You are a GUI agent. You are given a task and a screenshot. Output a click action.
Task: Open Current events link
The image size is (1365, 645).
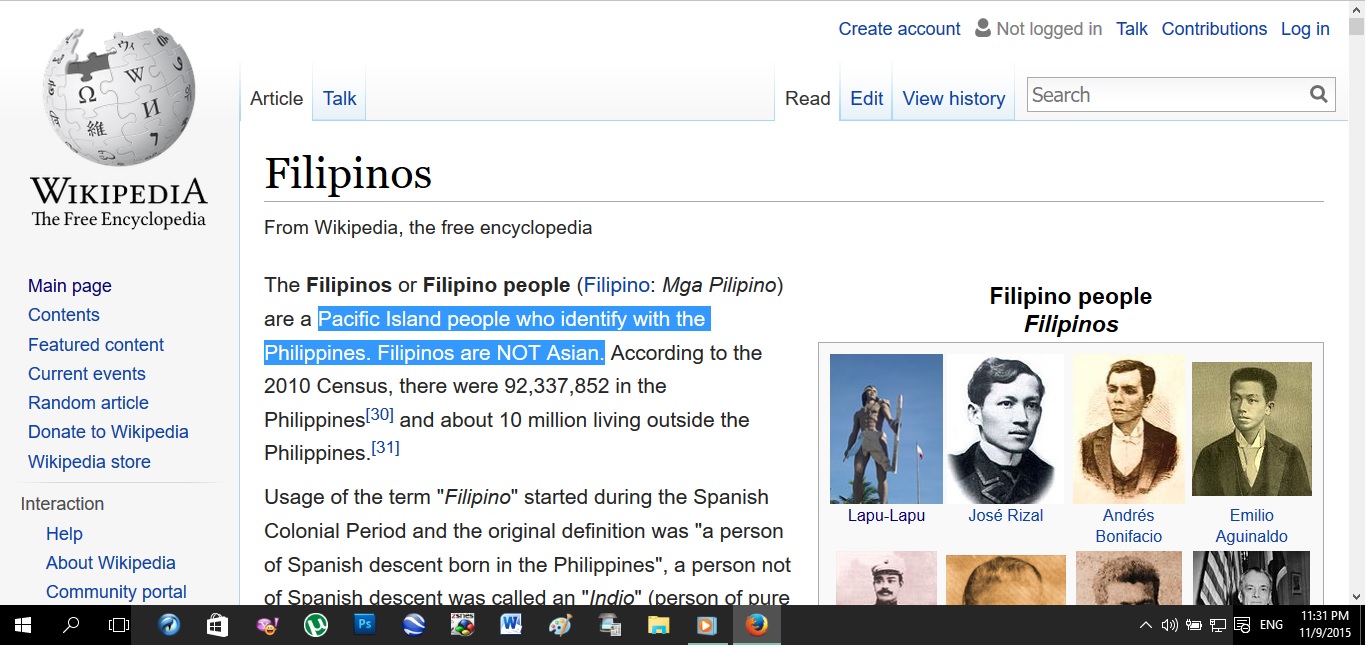[x=87, y=374]
